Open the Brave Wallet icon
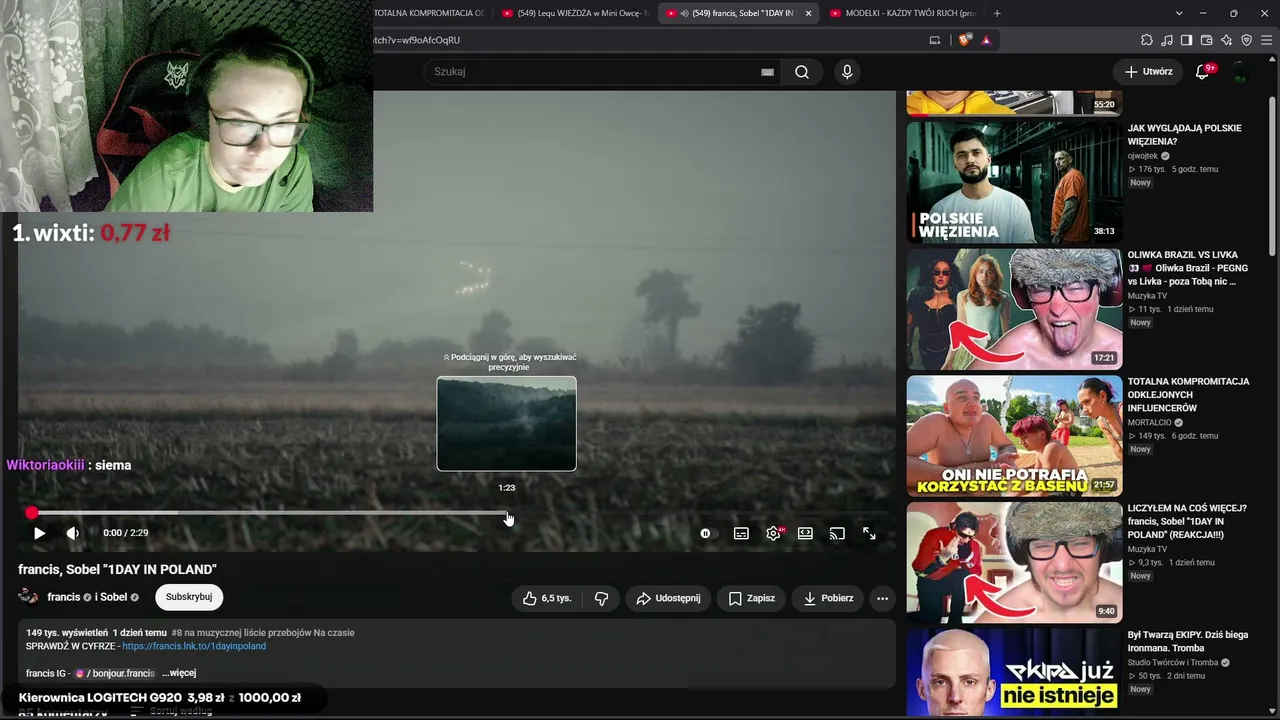Viewport: 1280px width, 720px height. point(1207,40)
